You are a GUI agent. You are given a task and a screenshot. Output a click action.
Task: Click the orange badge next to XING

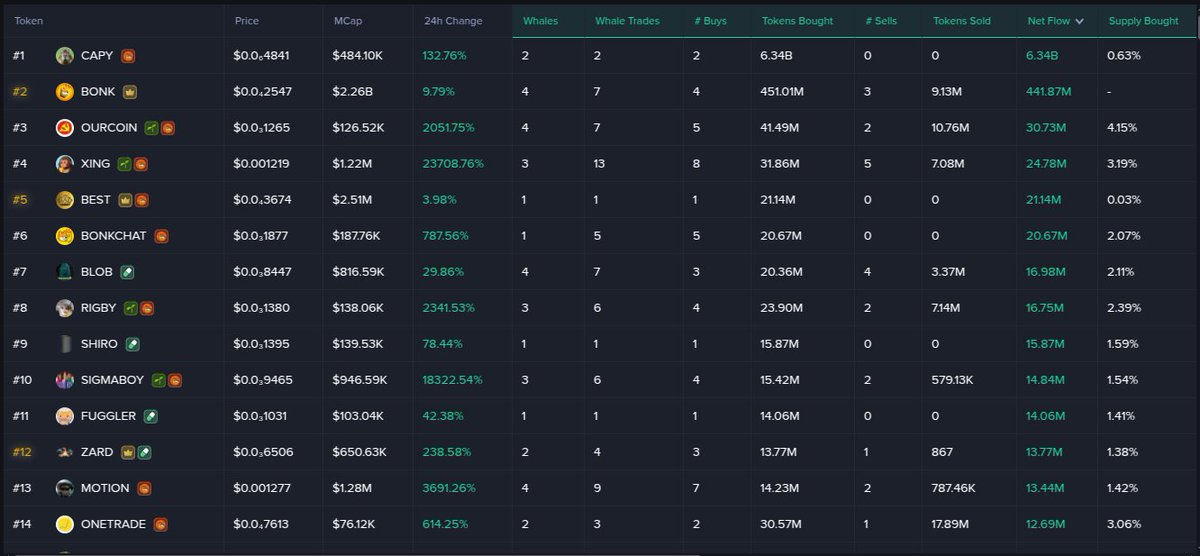pyautogui.click(x=141, y=164)
